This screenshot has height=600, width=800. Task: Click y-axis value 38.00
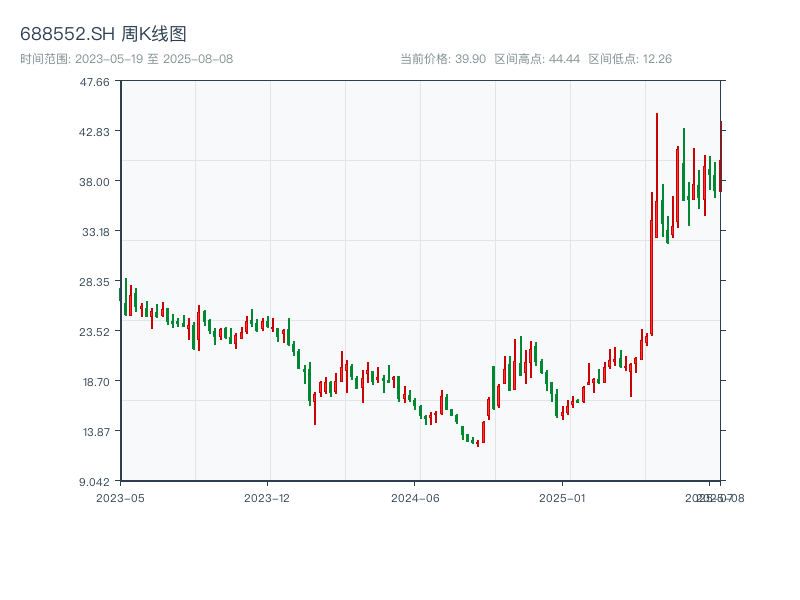(x=94, y=182)
